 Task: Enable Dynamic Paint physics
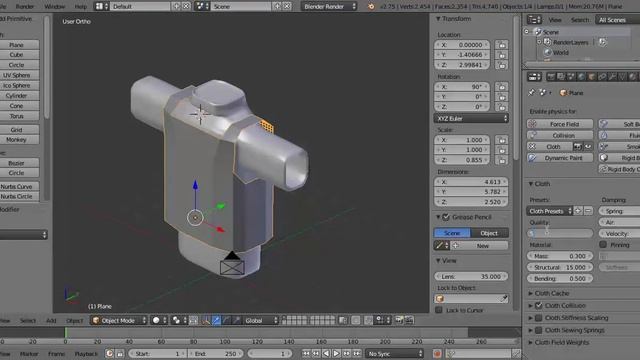[x=560, y=158]
